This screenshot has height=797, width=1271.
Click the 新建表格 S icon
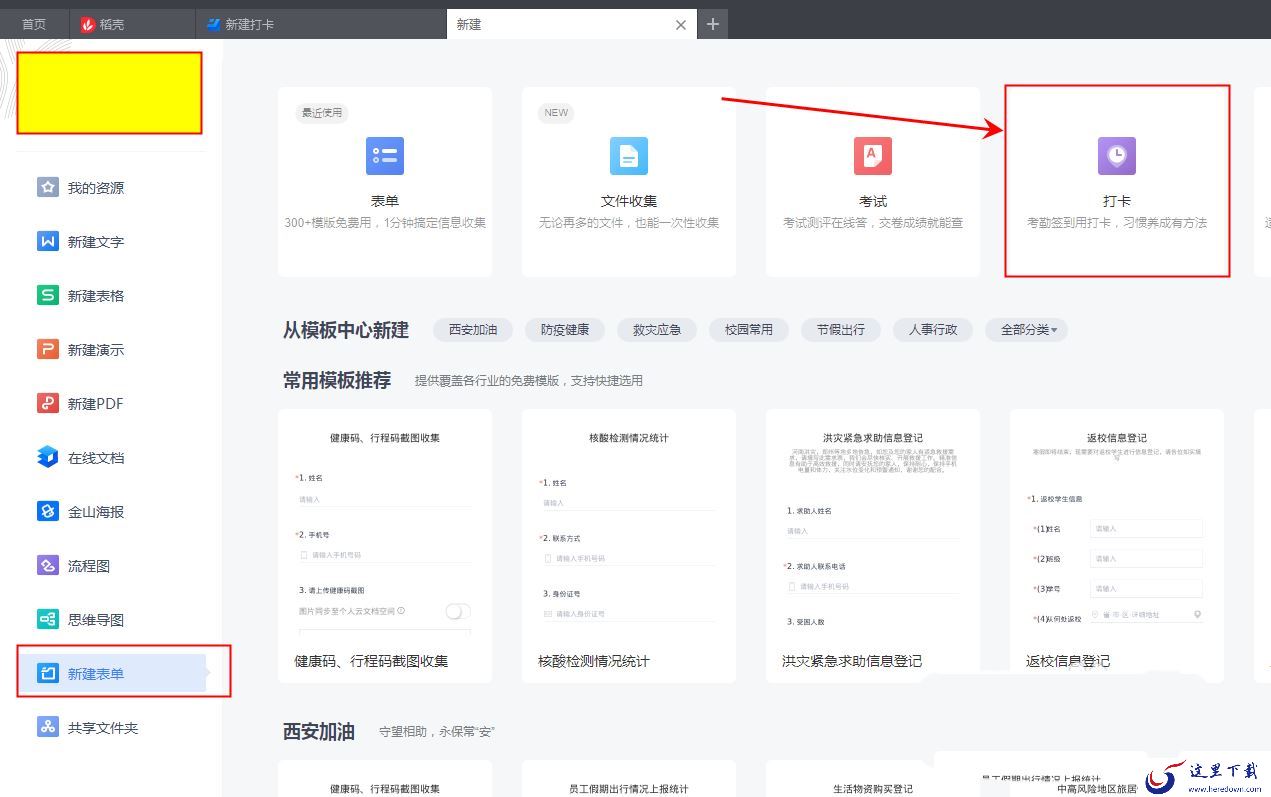[x=48, y=295]
